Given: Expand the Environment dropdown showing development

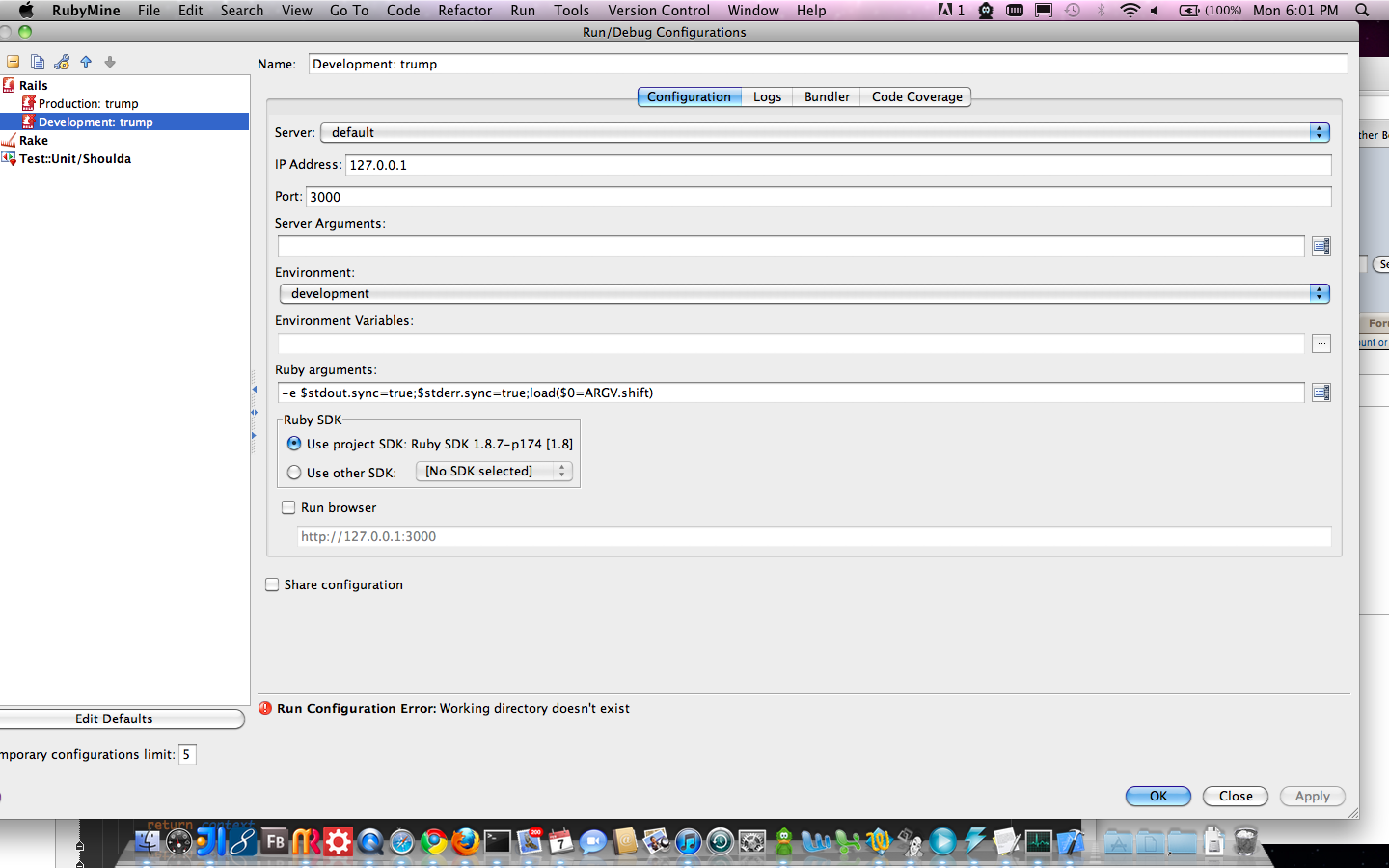Looking at the screenshot, I should [803, 293].
